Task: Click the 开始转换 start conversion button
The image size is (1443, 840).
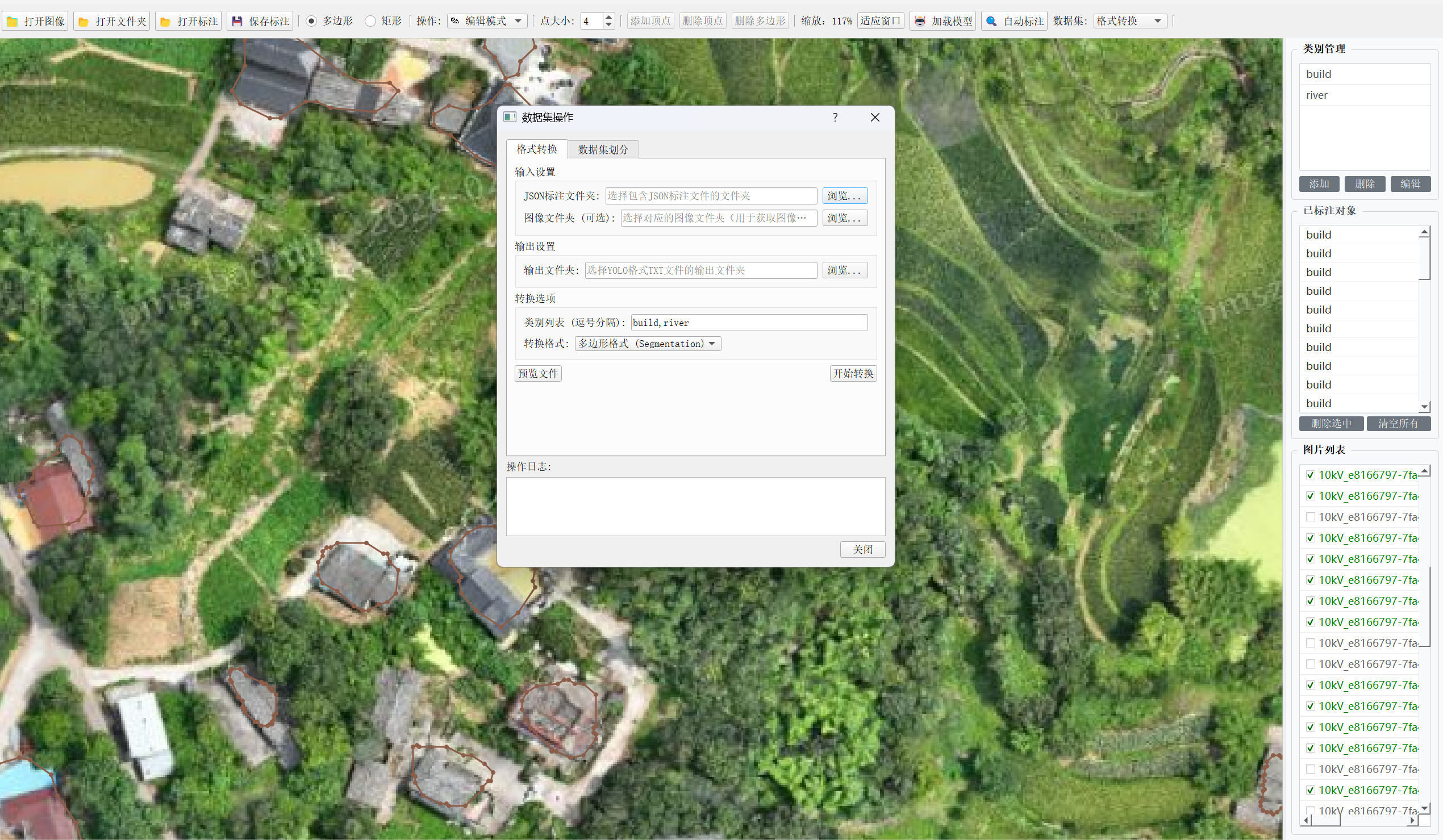Action: pyautogui.click(x=853, y=373)
